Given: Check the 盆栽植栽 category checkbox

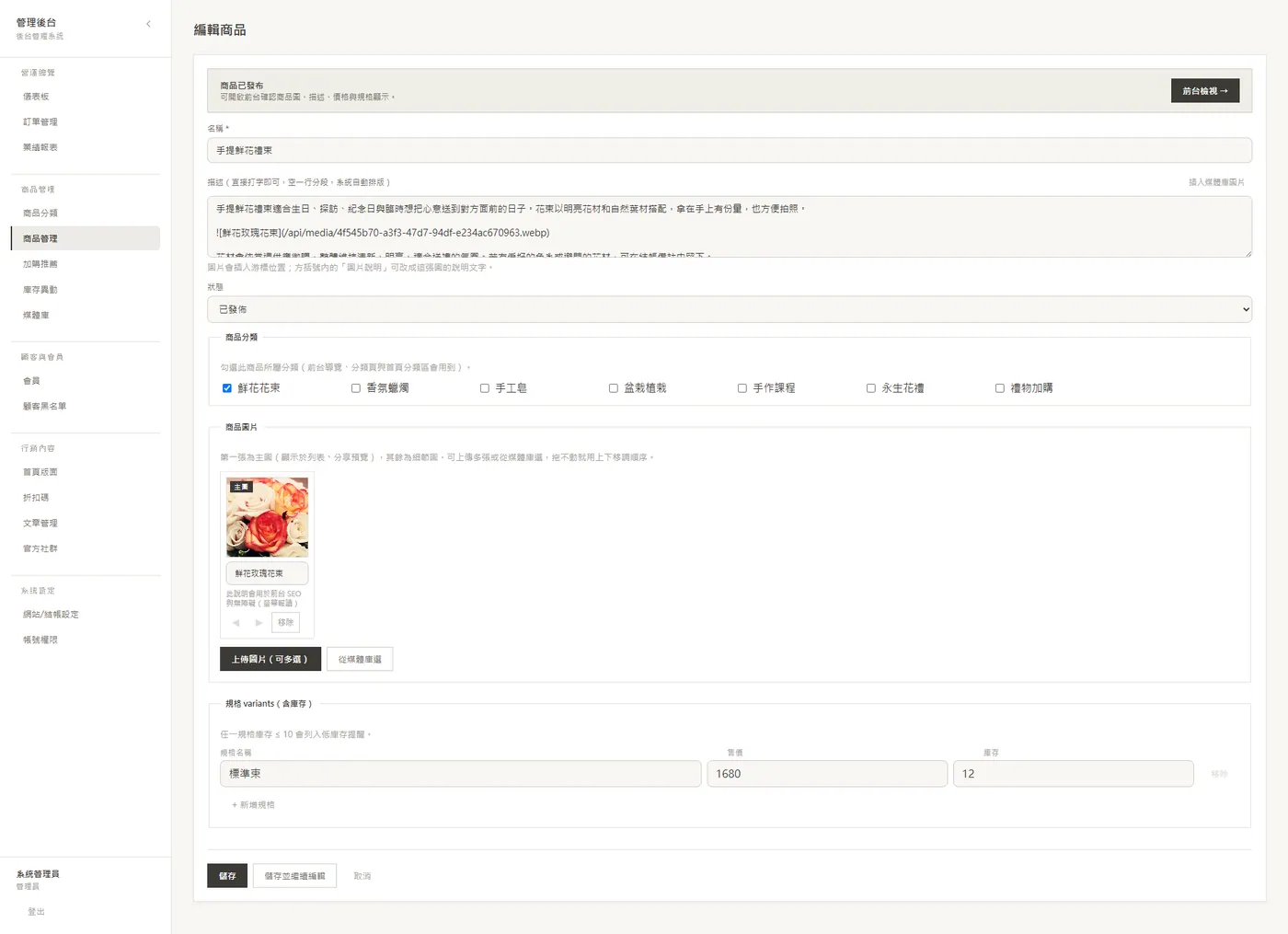Looking at the screenshot, I should tap(614, 388).
